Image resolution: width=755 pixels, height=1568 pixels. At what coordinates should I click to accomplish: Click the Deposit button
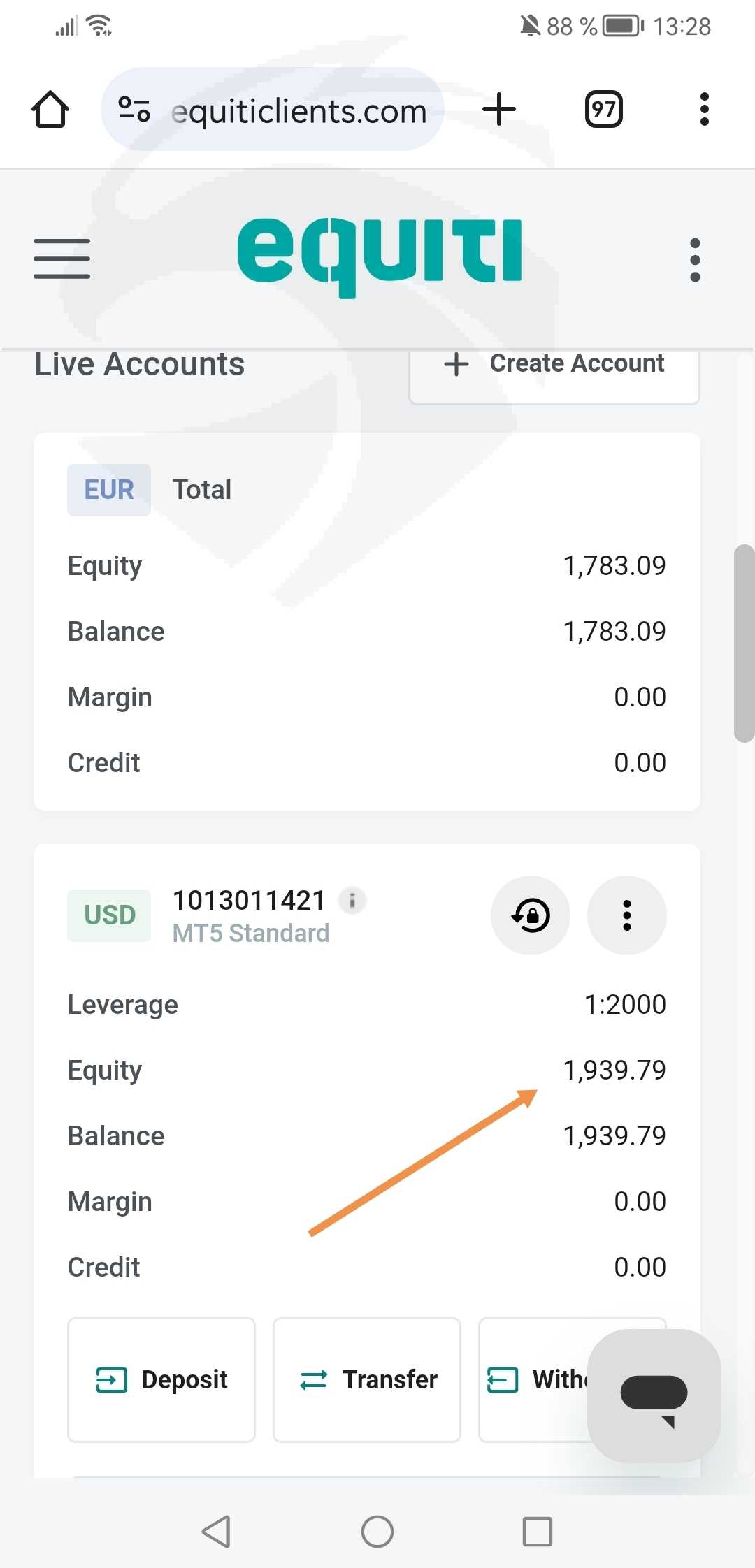click(161, 1380)
